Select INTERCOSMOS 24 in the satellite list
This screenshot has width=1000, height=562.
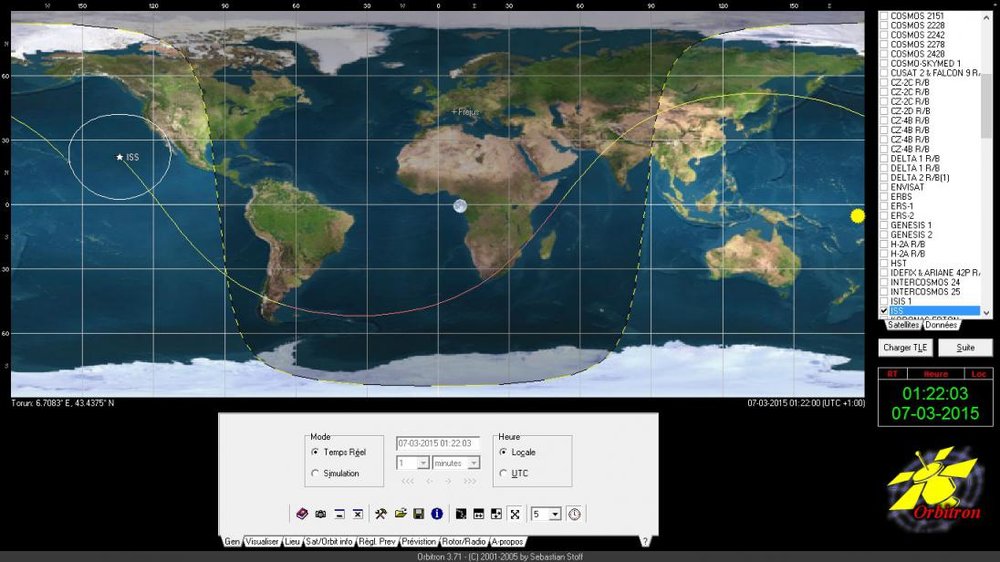click(925, 282)
